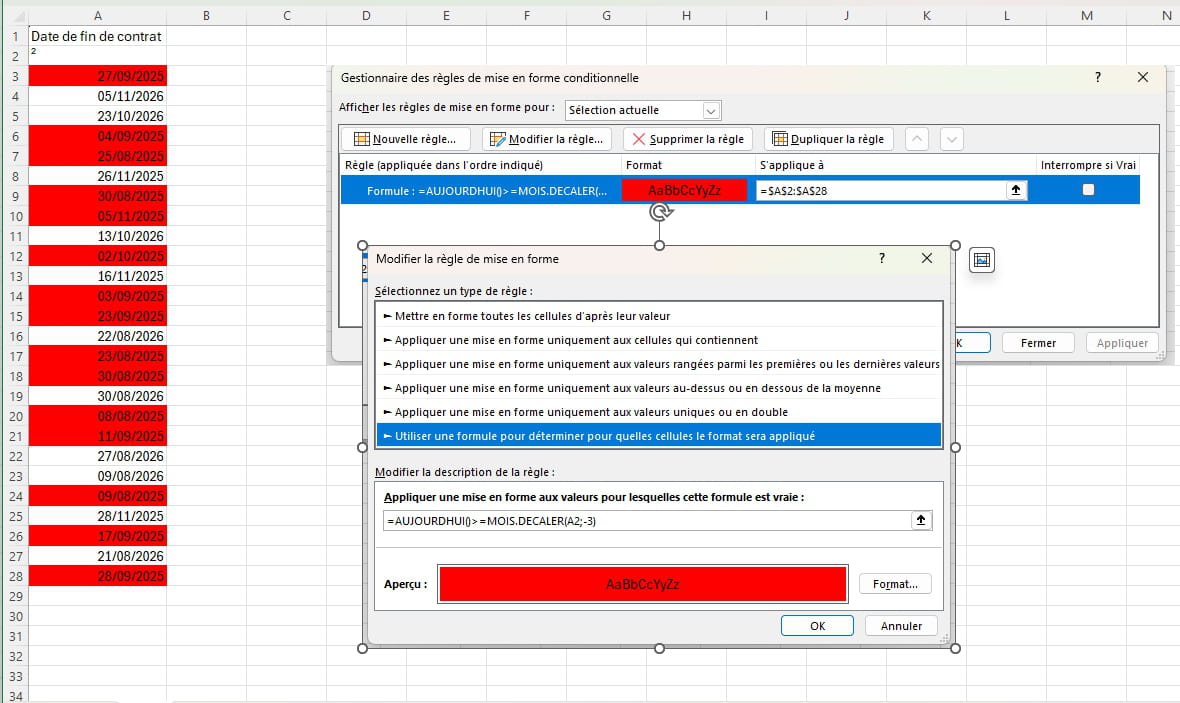Select rule type Utiliser une formule

click(x=659, y=436)
